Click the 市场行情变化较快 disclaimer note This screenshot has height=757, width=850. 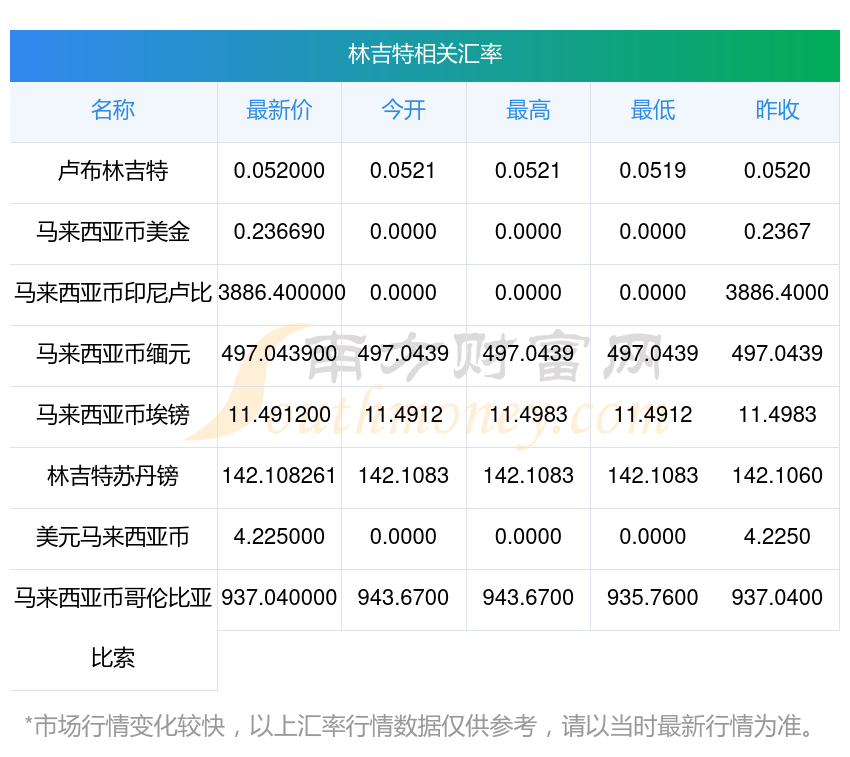418,726
